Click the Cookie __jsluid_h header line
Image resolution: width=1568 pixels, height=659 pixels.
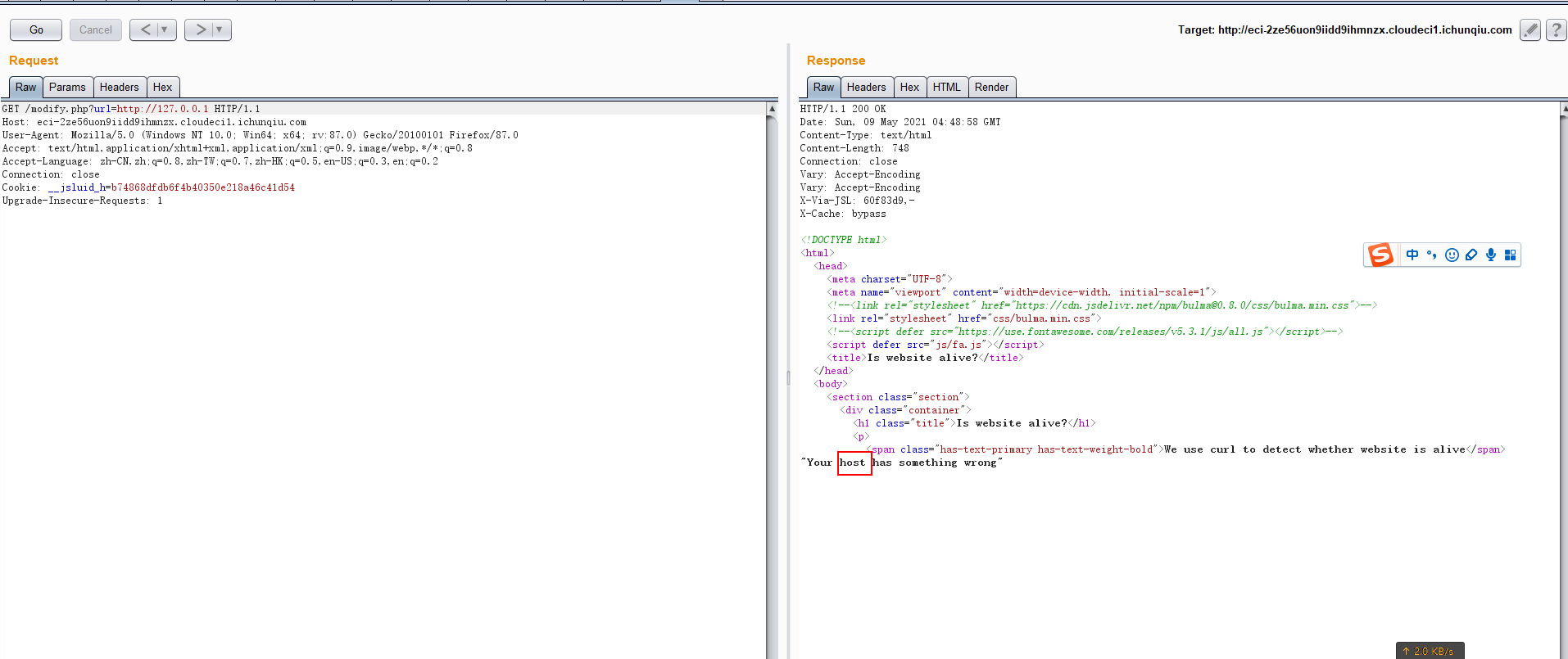[148, 187]
